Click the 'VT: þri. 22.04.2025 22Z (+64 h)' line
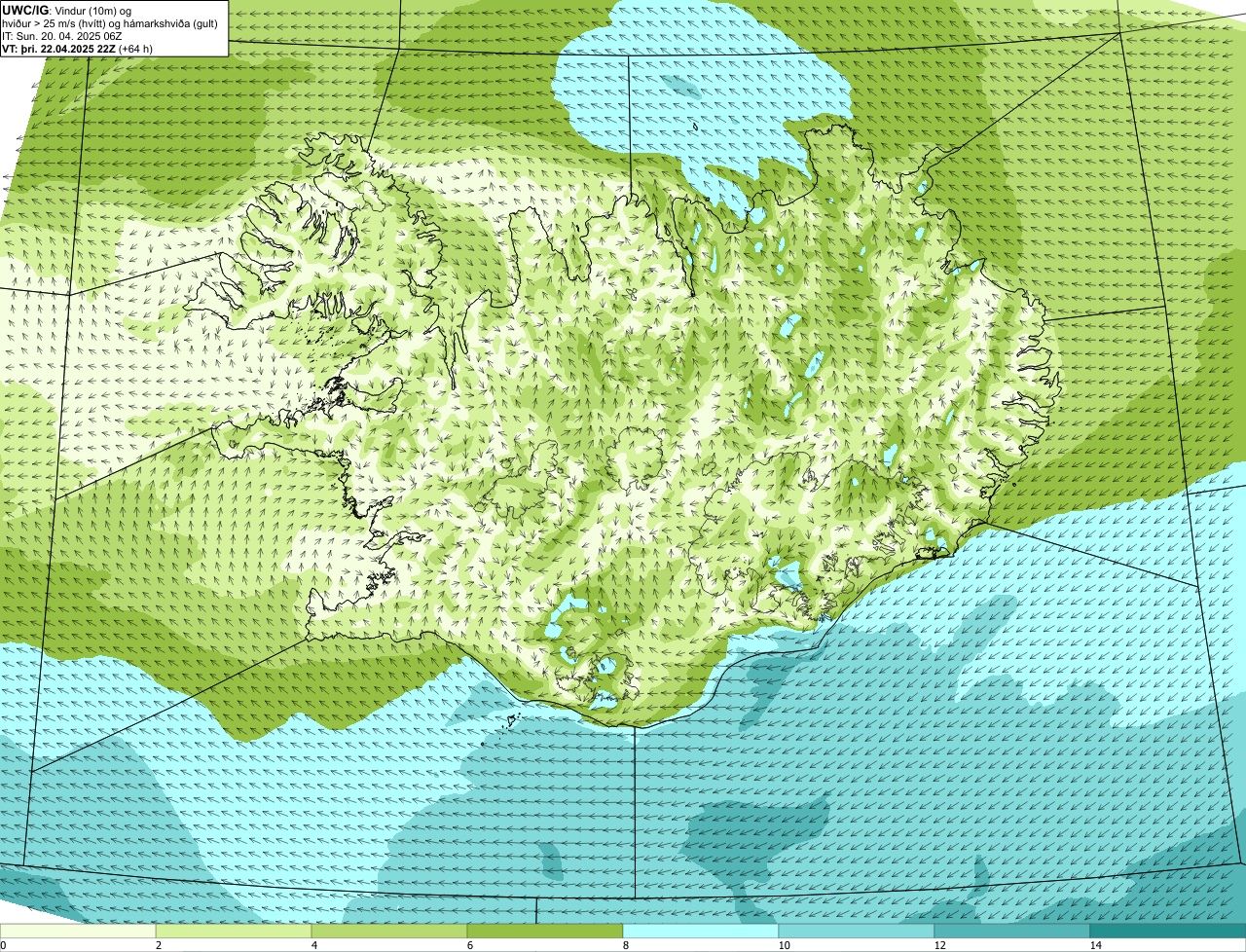The height and width of the screenshot is (952, 1246). point(78,48)
